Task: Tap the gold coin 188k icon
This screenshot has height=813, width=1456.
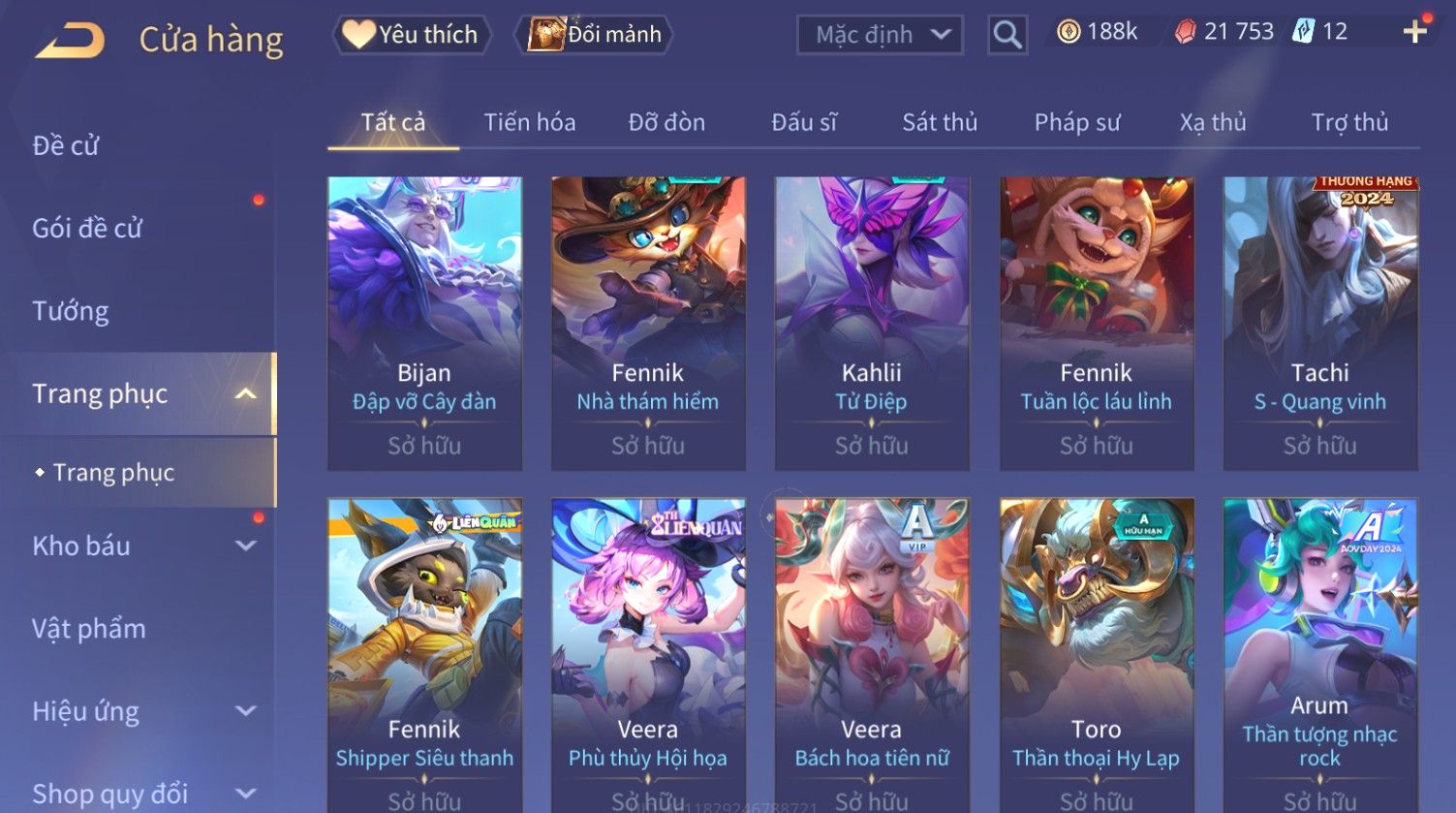Action: coord(1069,32)
